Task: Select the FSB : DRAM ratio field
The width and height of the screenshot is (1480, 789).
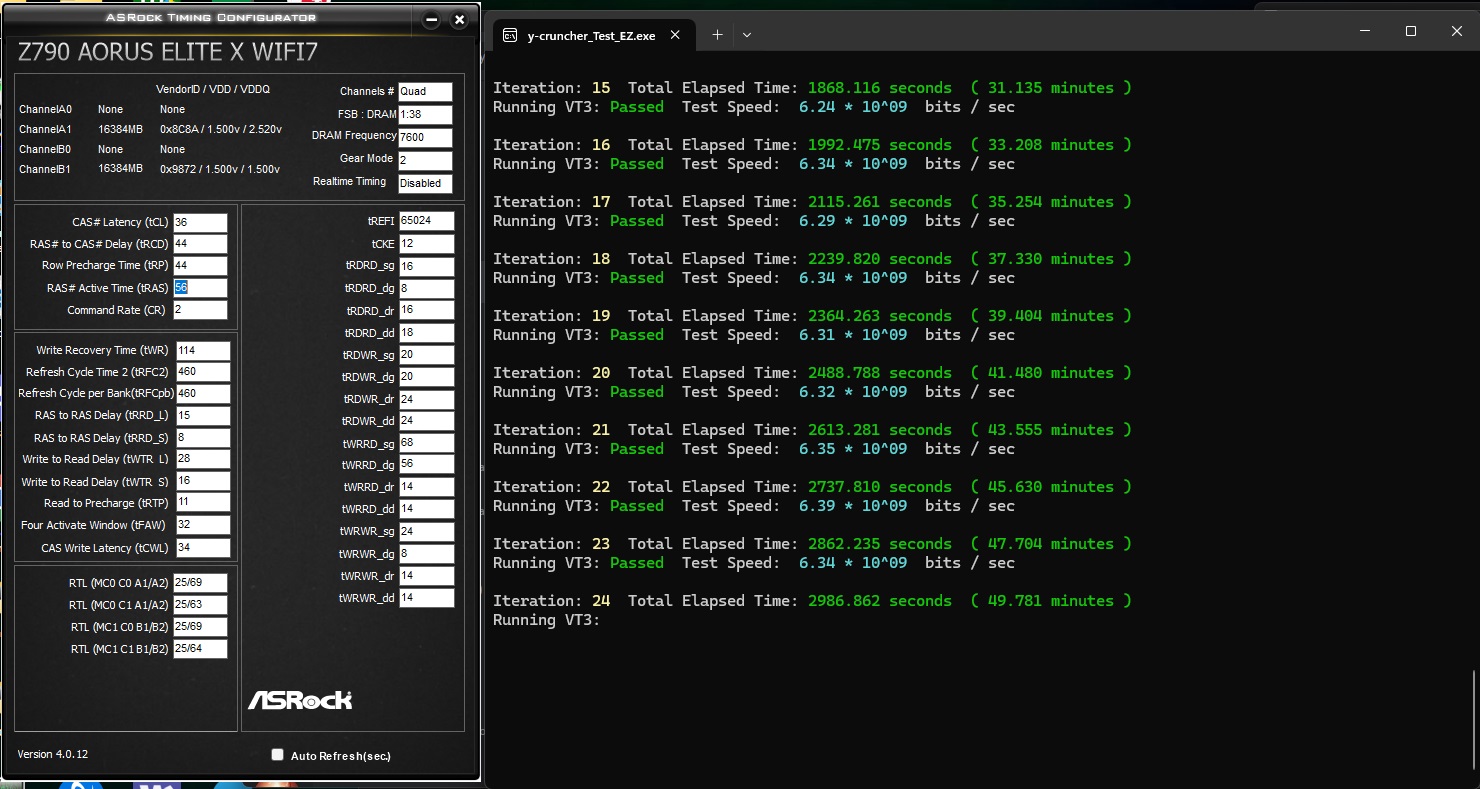Action: 425,114
